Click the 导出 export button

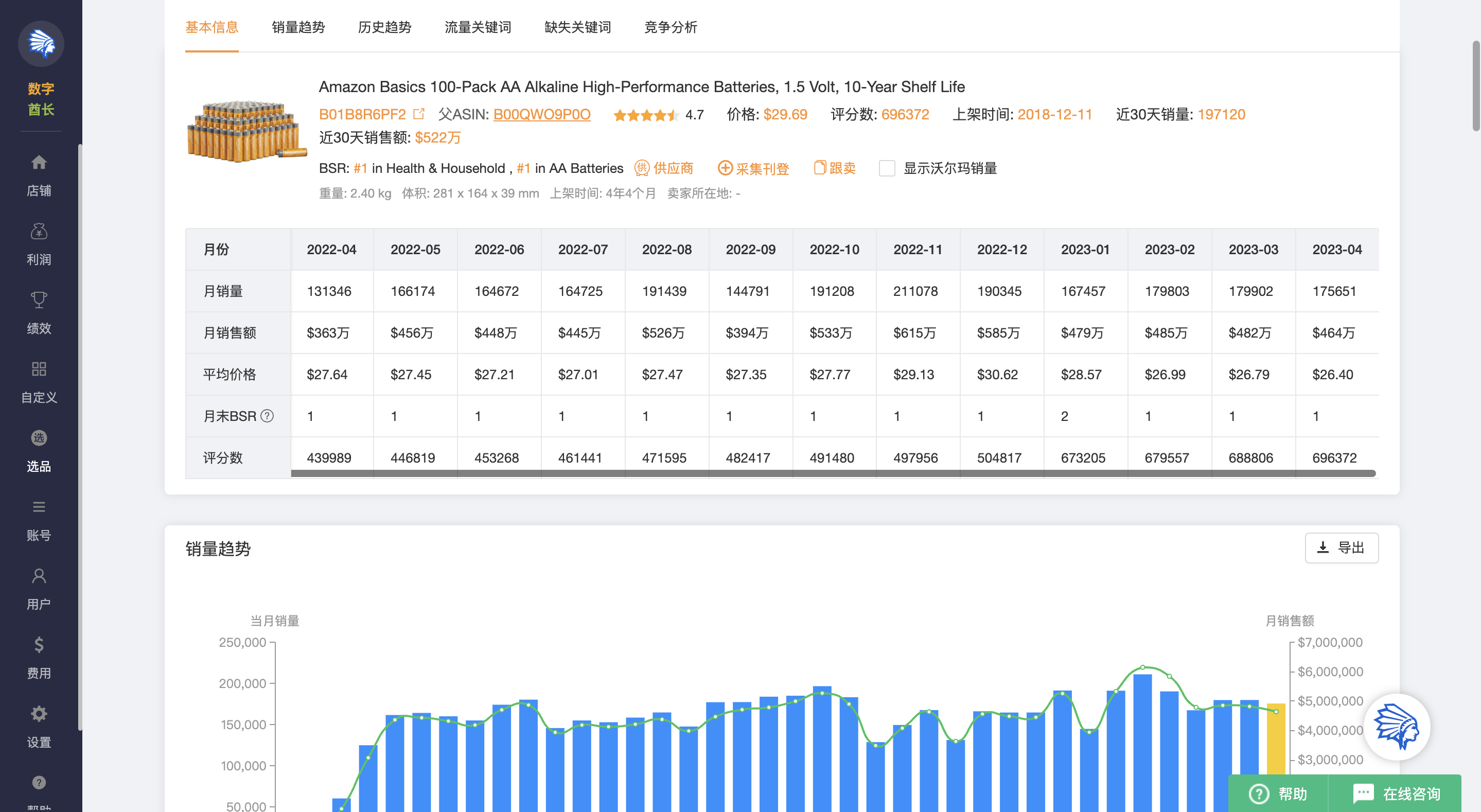tap(1342, 548)
